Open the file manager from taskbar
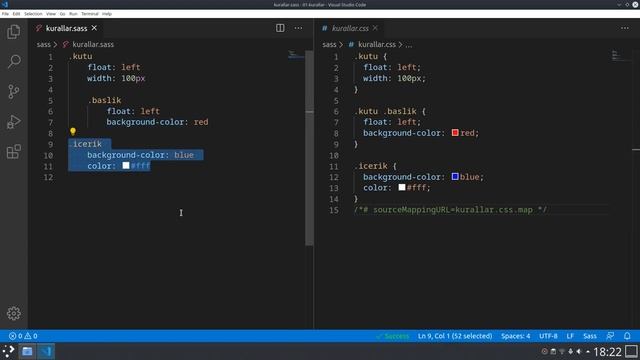 point(27,351)
